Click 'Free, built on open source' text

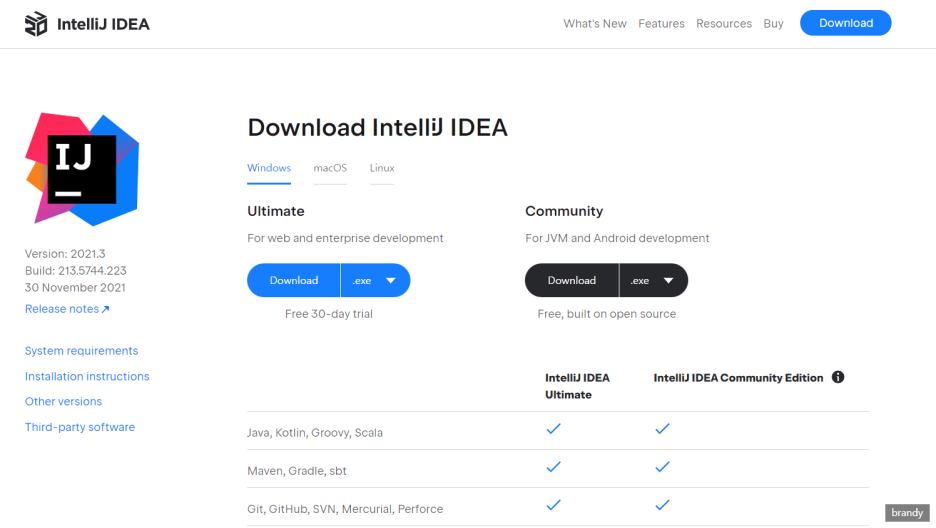point(606,314)
